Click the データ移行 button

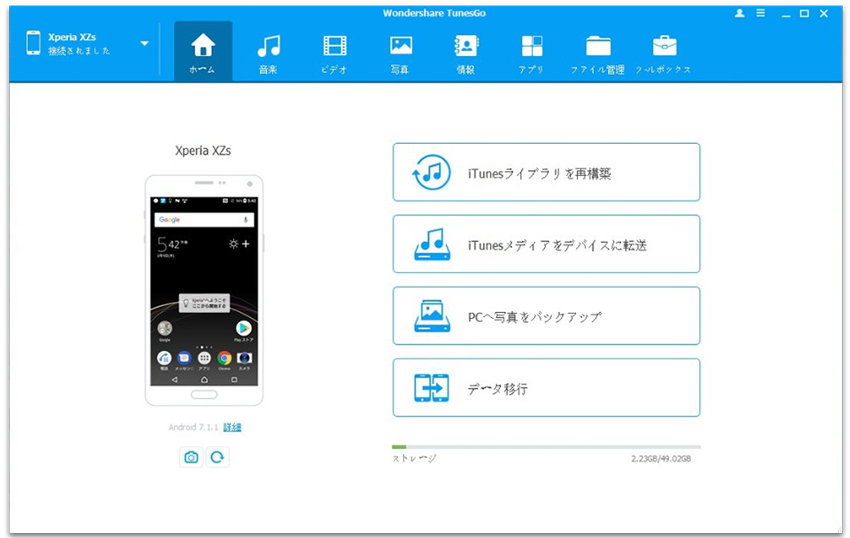click(x=546, y=388)
